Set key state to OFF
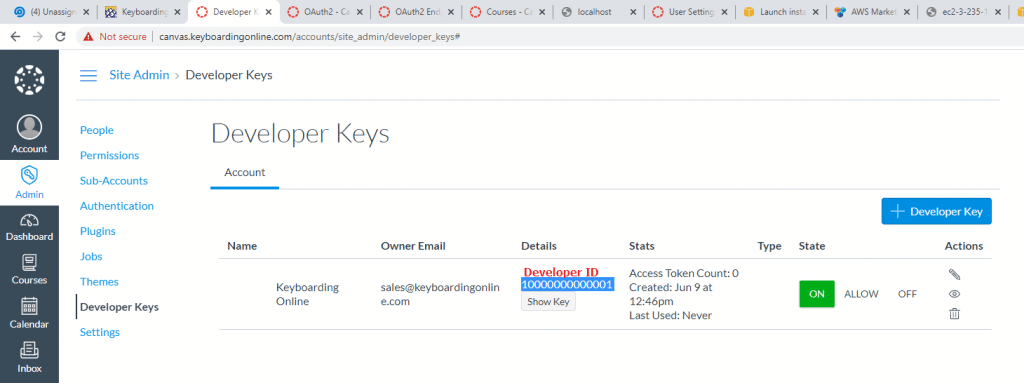 coord(907,294)
